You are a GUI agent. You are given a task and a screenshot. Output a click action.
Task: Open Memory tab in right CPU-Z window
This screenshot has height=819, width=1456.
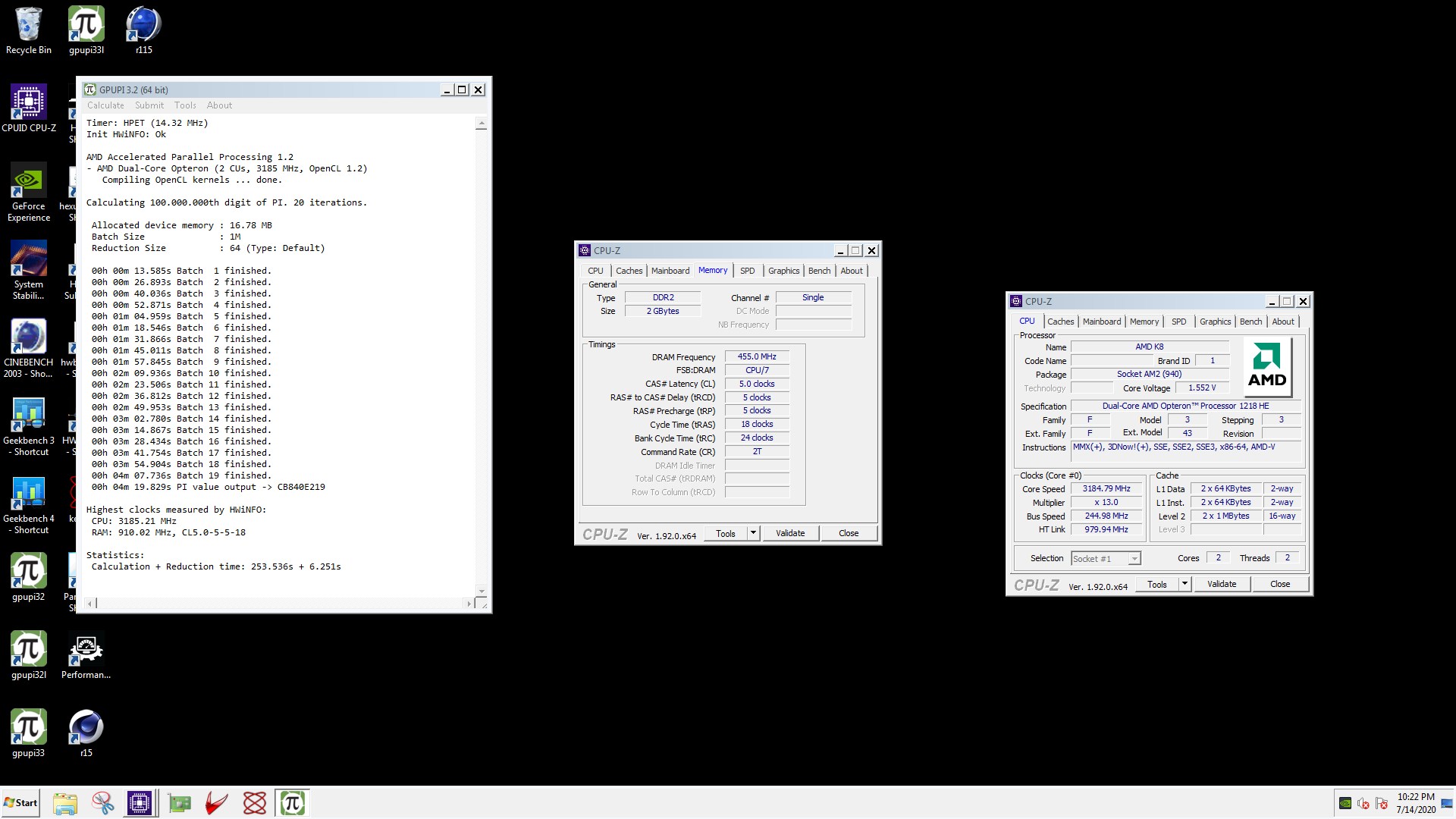tap(1144, 322)
